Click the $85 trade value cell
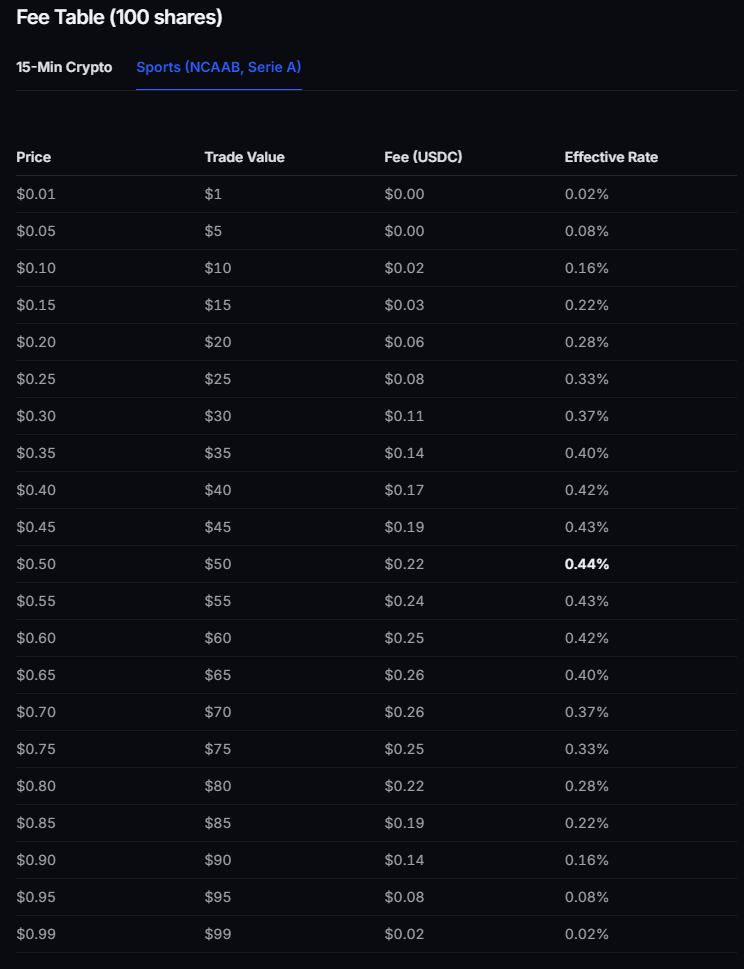Viewport: 744px width, 969px height. click(x=218, y=823)
